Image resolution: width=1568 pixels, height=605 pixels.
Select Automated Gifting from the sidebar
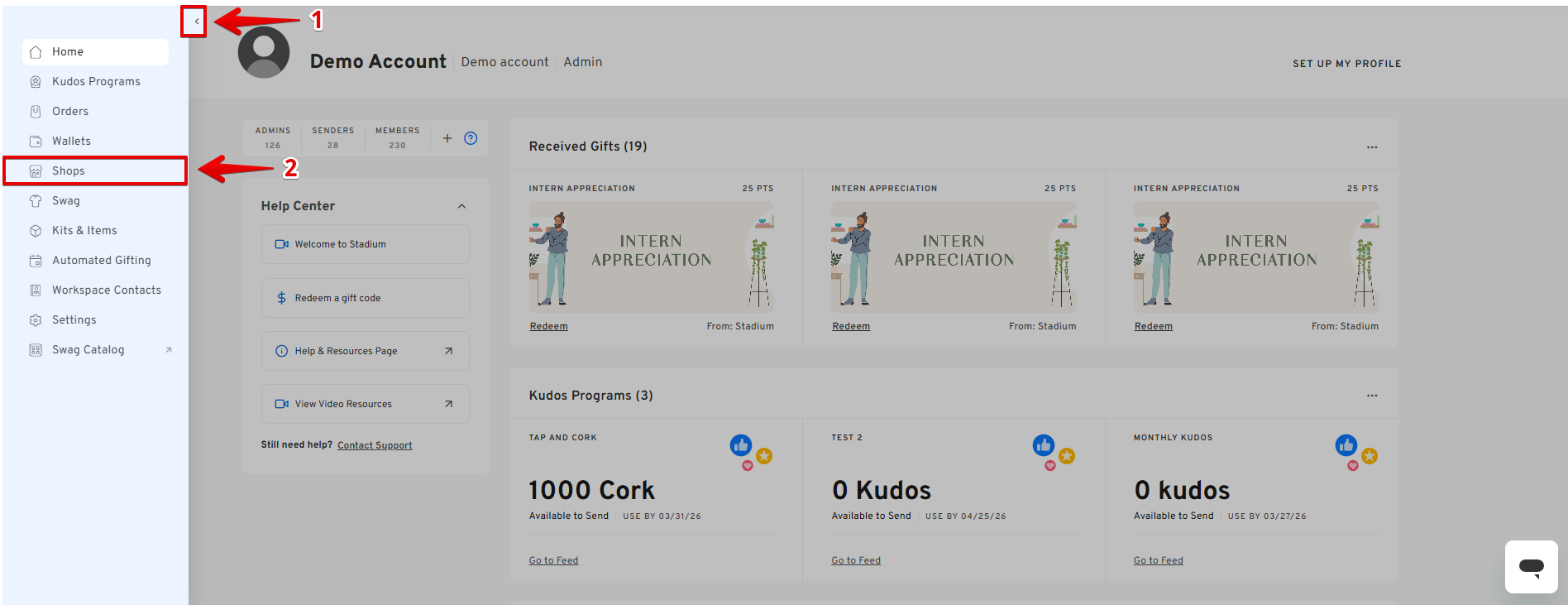point(101,261)
